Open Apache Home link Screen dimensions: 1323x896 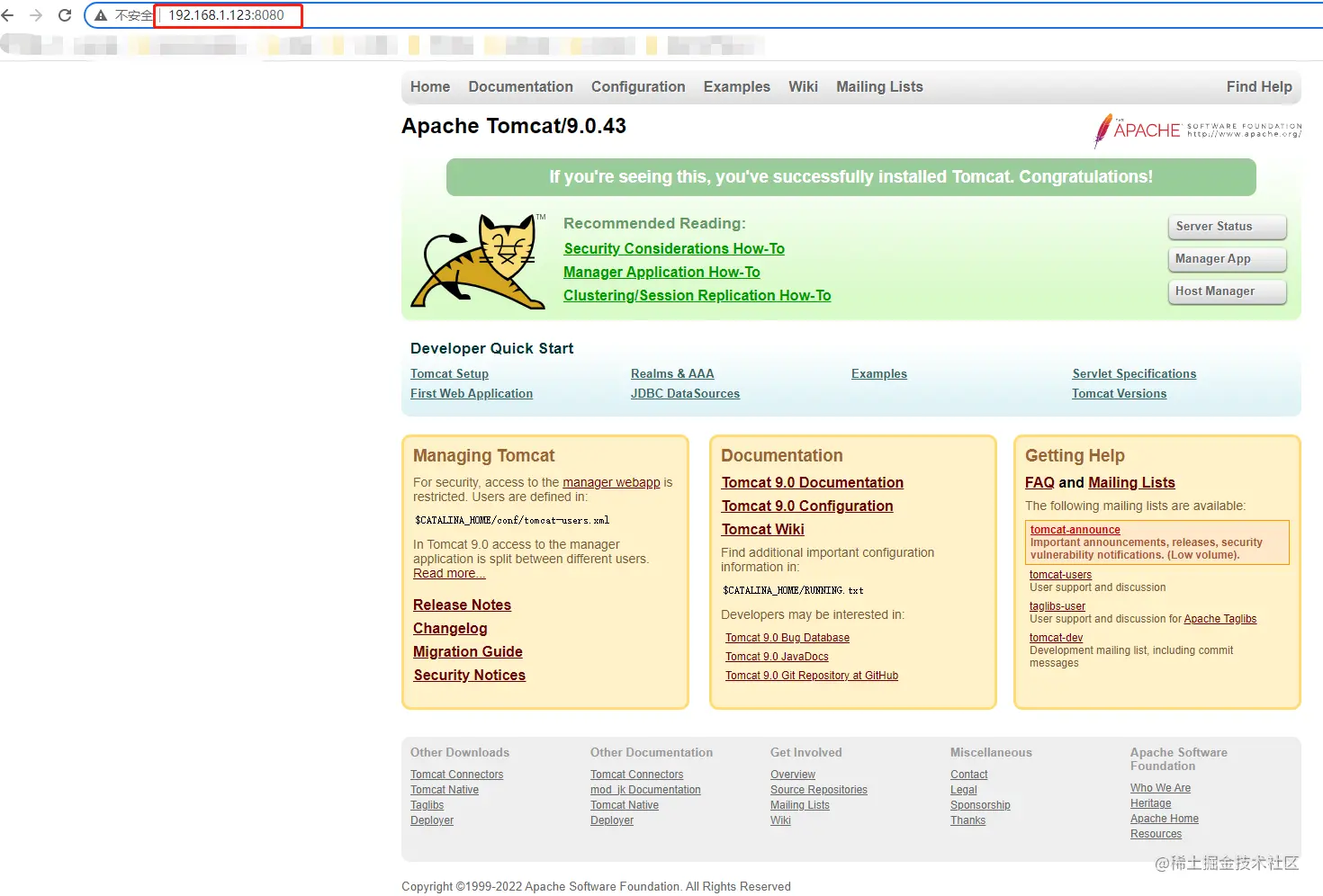[x=1165, y=819]
